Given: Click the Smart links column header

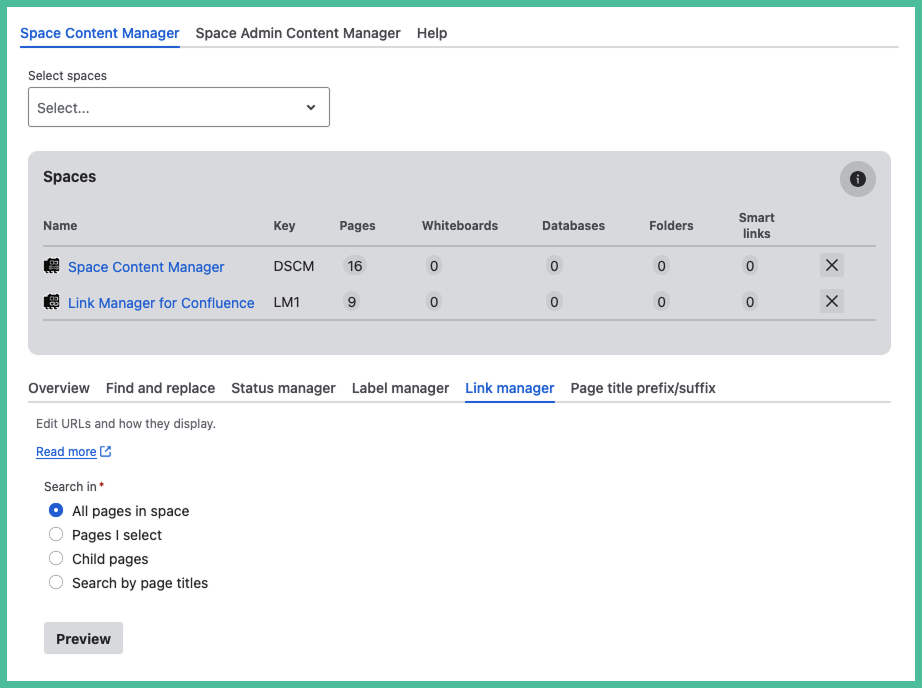Looking at the screenshot, I should click(x=756, y=226).
